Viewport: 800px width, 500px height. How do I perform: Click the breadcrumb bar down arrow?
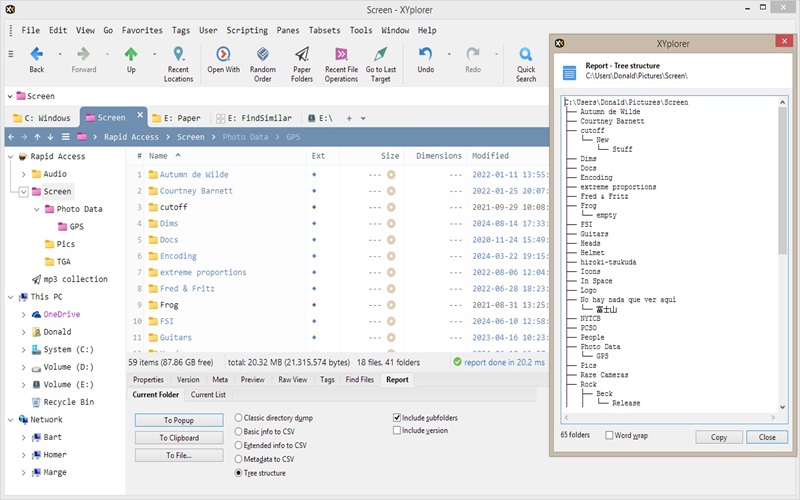pos(50,137)
